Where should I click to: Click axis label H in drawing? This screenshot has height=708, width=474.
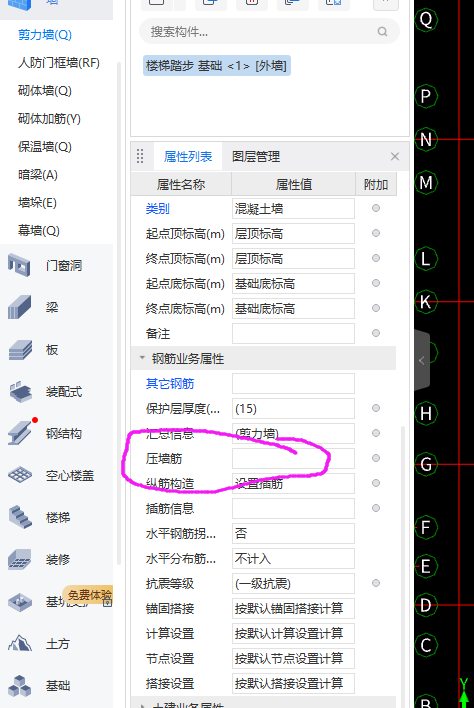pos(426,413)
